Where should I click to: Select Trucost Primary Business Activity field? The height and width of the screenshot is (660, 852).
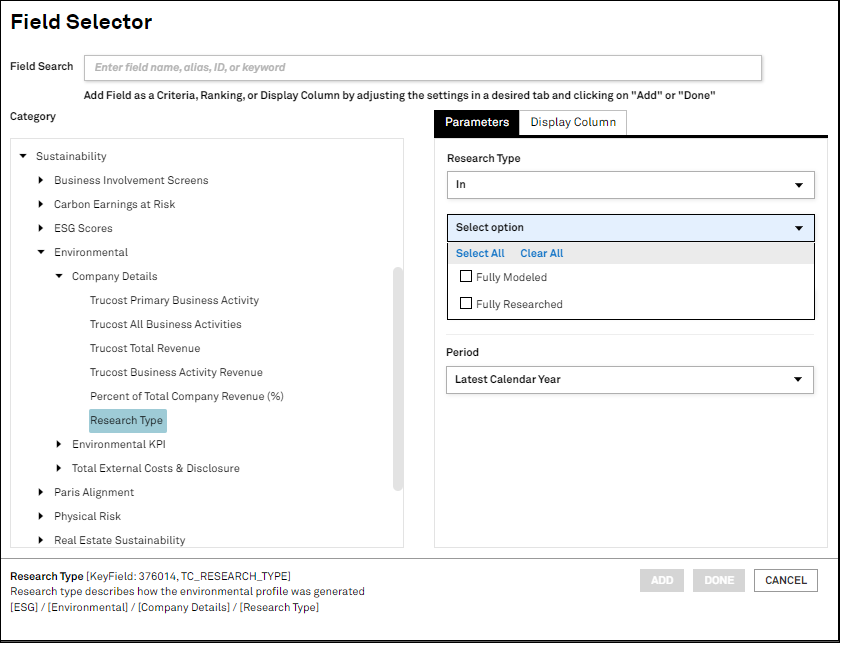[x=174, y=300]
